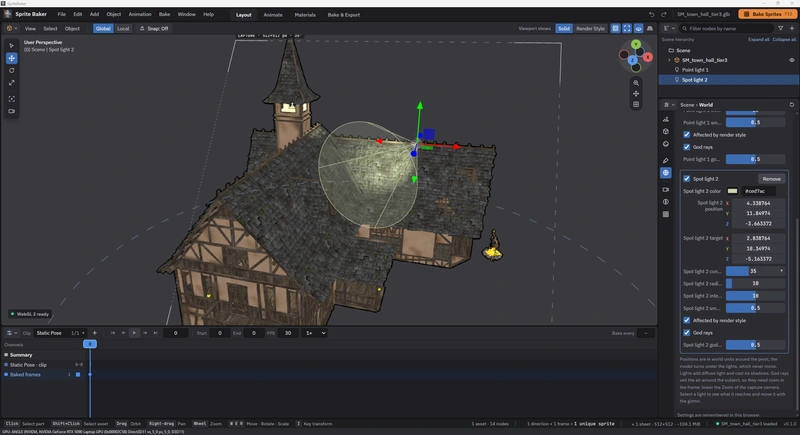The width and height of the screenshot is (800, 435).
Task: Click the viewport zoom magnifier icon
Action: (636, 83)
